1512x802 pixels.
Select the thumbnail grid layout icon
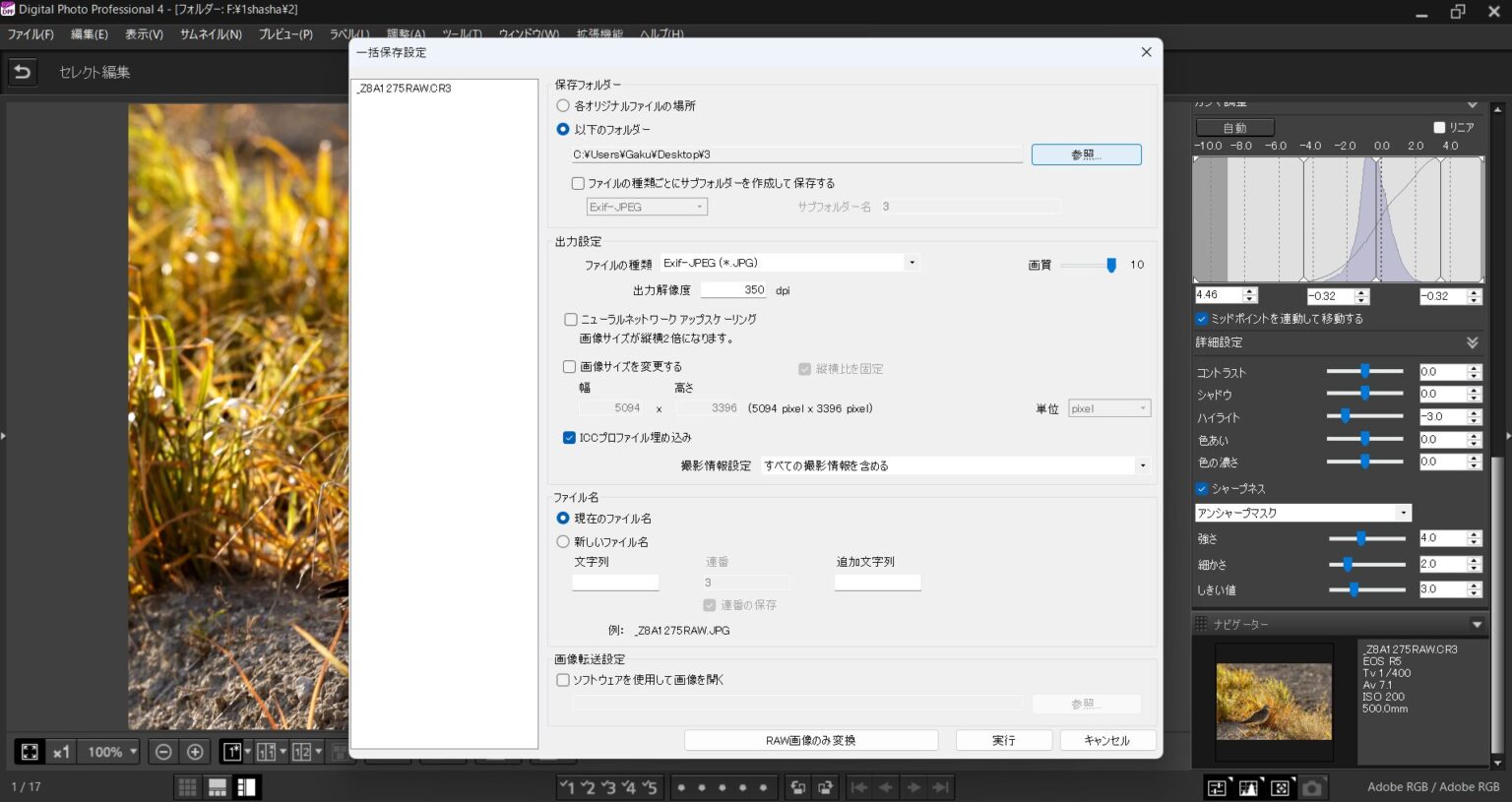point(187,787)
